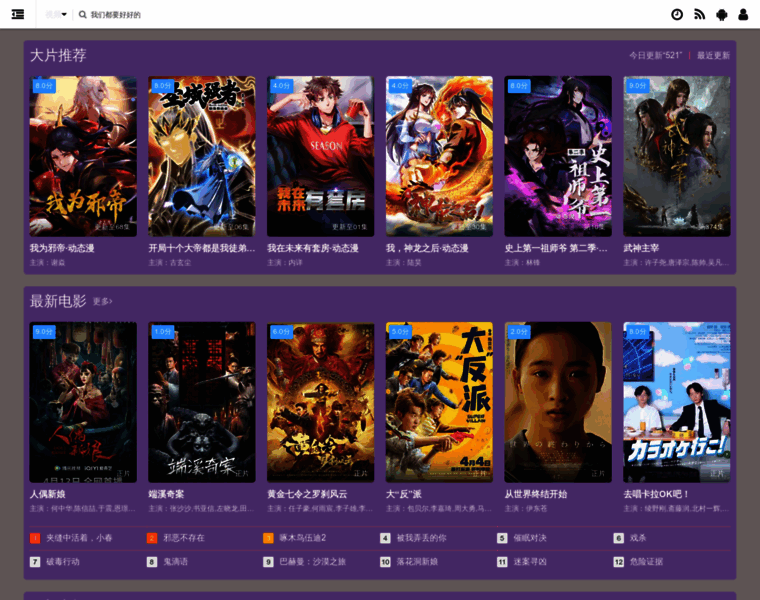This screenshot has width=760, height=600.
Task: Open poster of 我在未来有套房
Action: (320, 156)
